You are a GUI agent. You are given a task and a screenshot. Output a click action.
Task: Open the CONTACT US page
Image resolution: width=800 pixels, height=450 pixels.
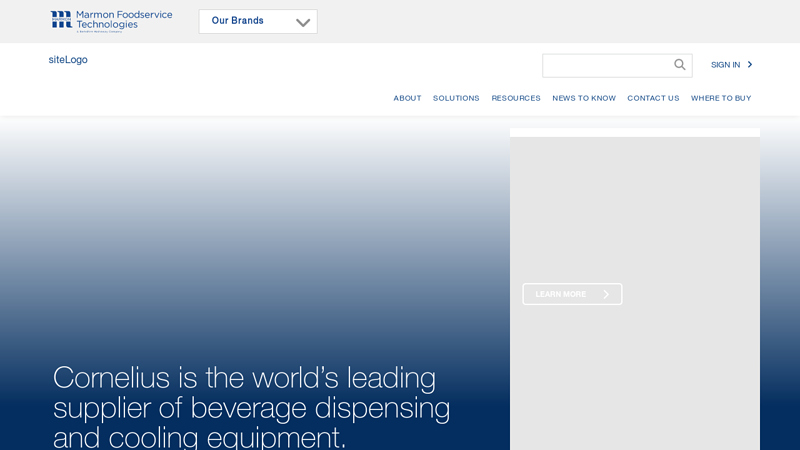click(653, 98)
